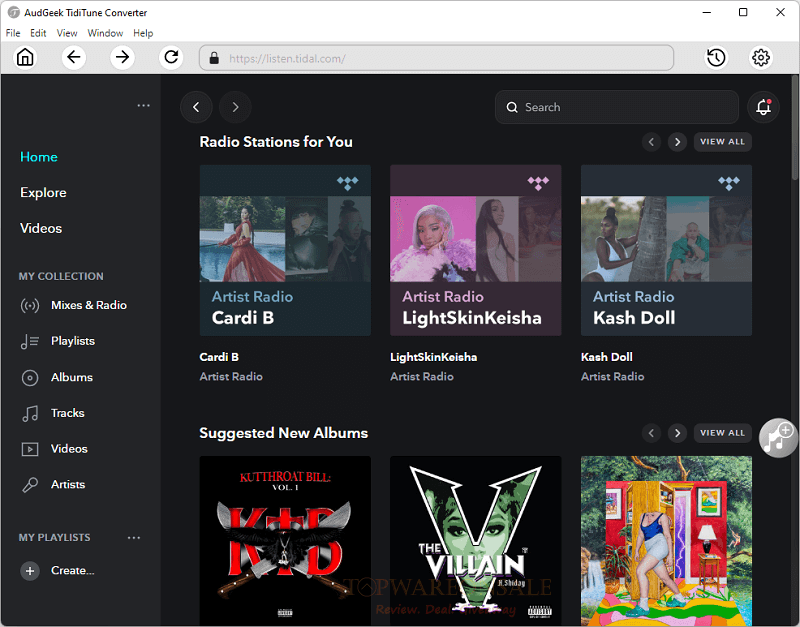Click the padlock icon in address bar
The width and height of the screenshot is (800, 627).
(214, 58)
